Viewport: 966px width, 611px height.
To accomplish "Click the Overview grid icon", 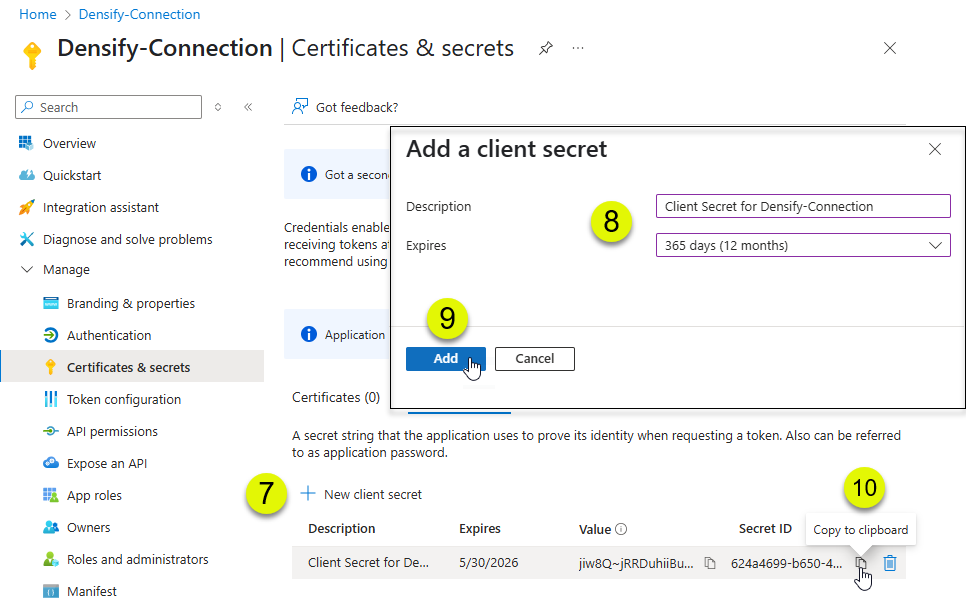I will (x=26, y=143).
